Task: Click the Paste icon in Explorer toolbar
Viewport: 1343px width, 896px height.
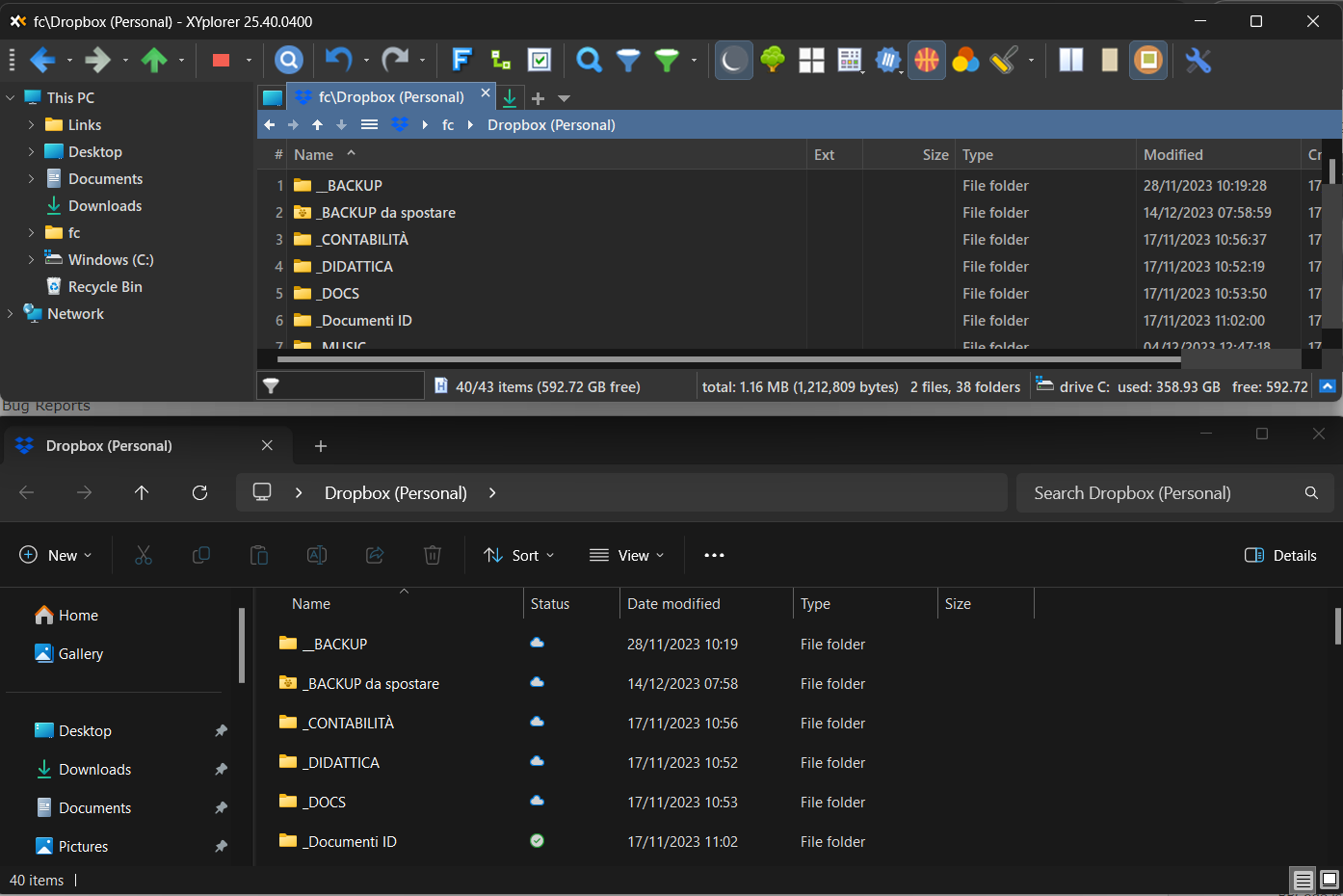Action: 258,555
